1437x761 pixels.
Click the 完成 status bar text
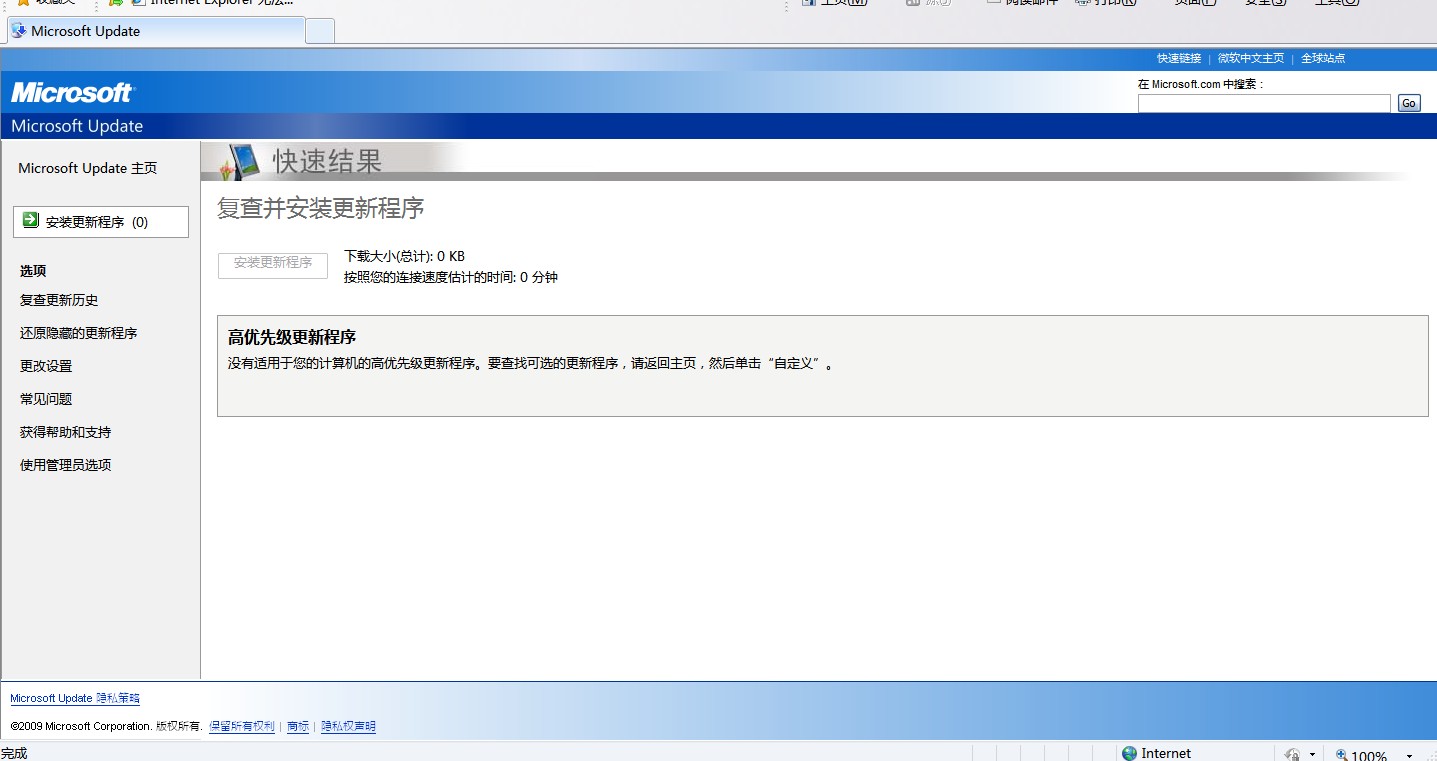point(14,753)
